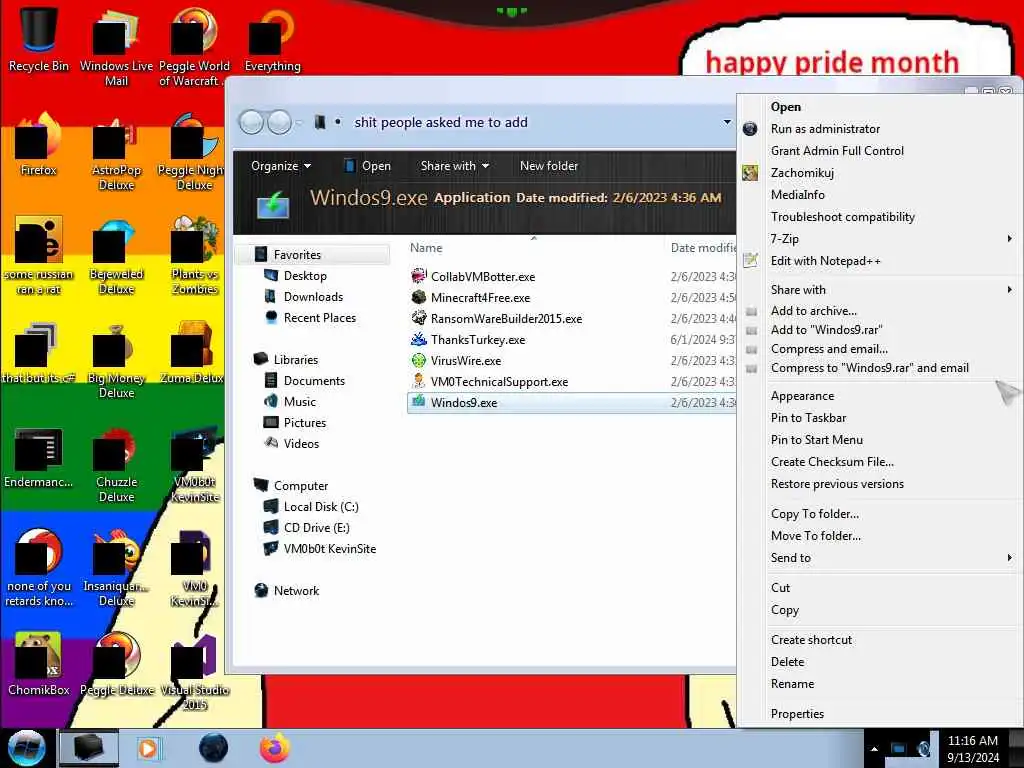Open the Firefox desktop shortcut
The height and width of the screenshot is (768, 1024).
pyautogui.click(x=39, y=145)
